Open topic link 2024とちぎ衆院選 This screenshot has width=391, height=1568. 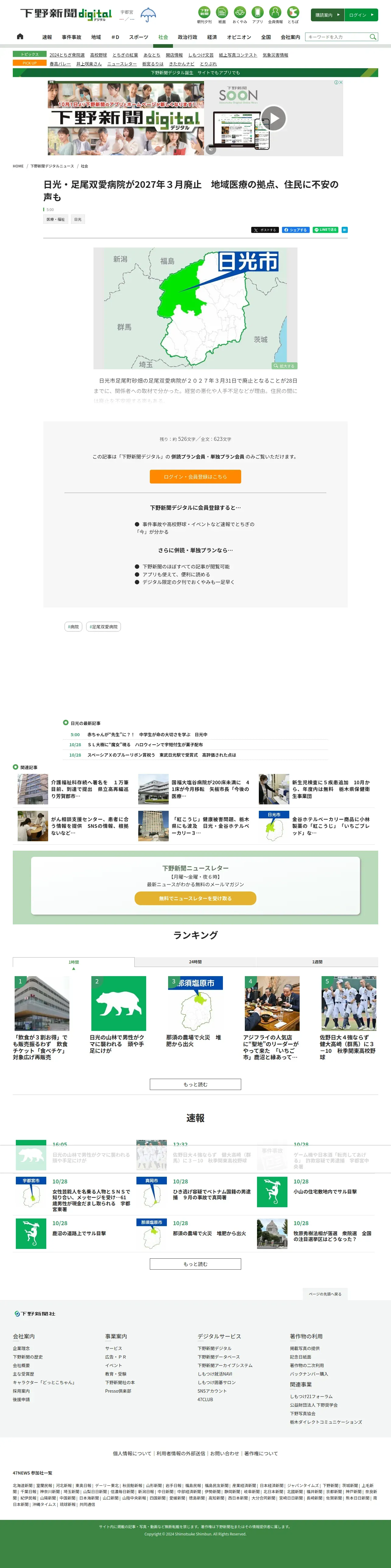click(x=67, y=55)
